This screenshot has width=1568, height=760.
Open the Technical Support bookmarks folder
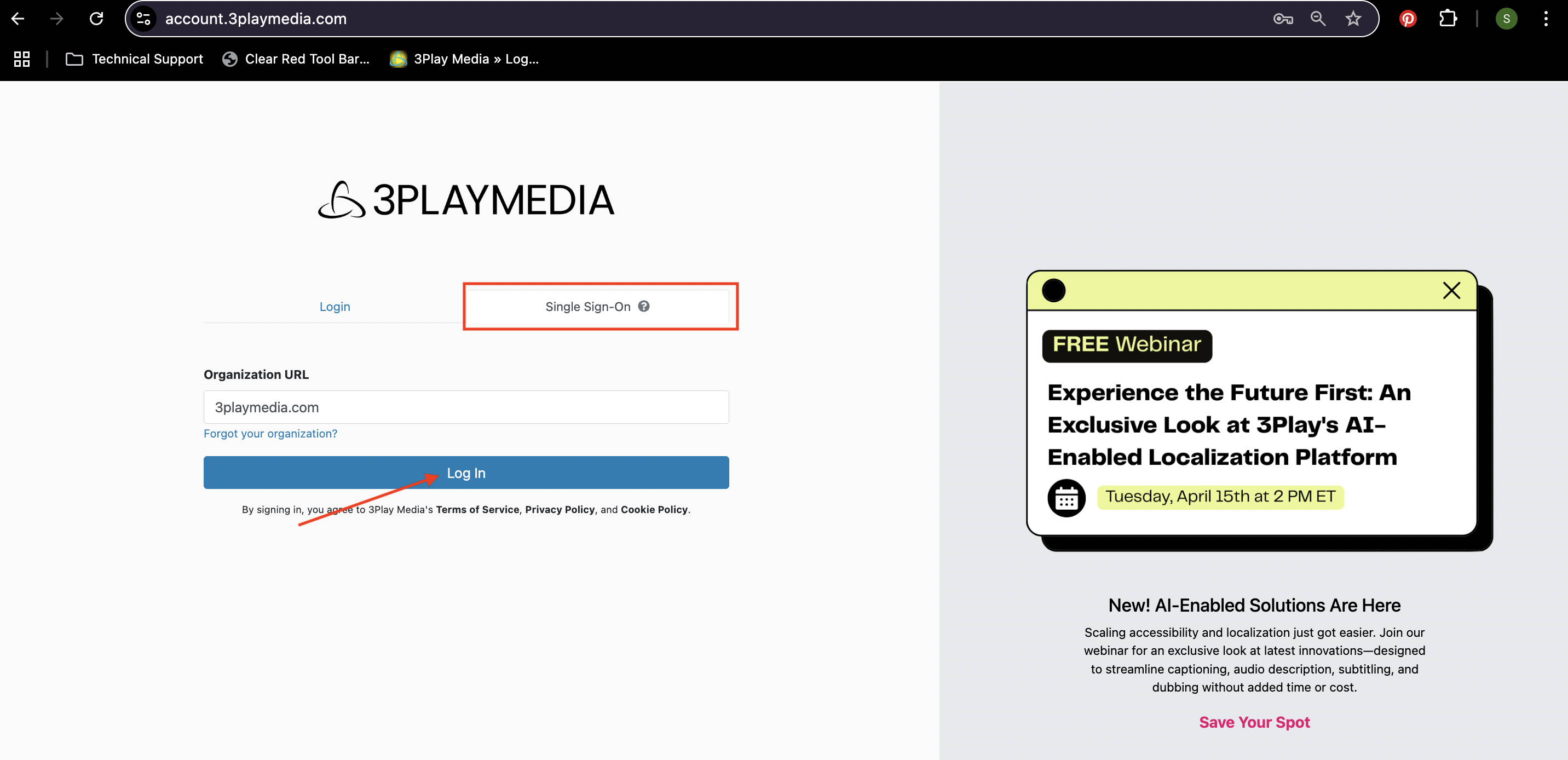pyautogui.click(x=135, y=59)
